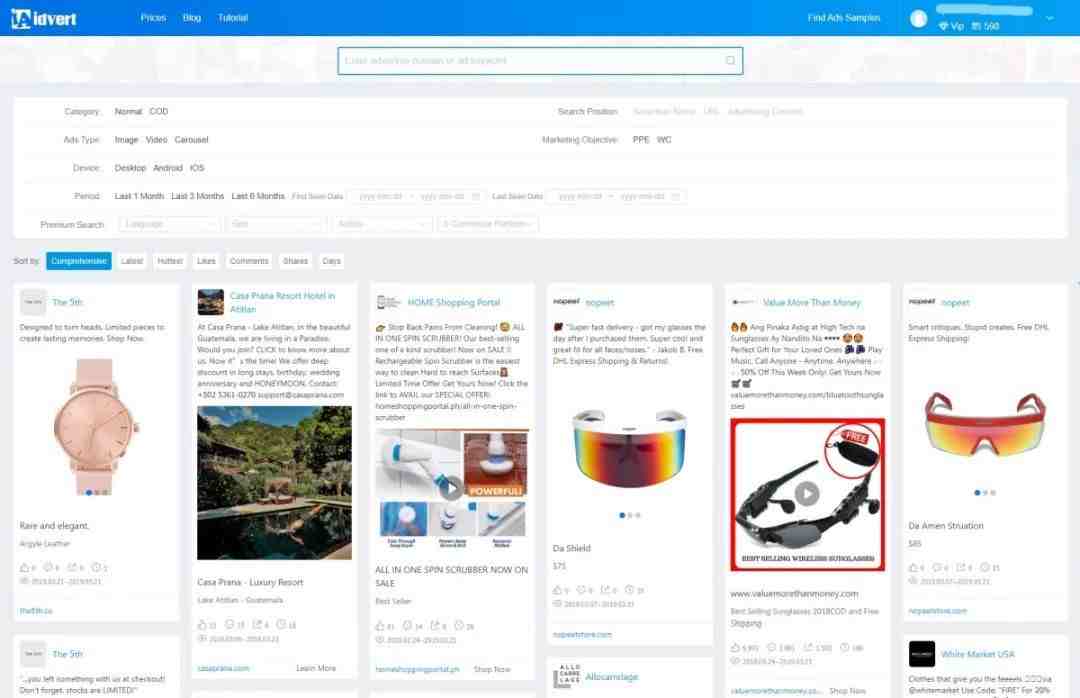Click the comment icon on the Da Shield card

(582, 590)
